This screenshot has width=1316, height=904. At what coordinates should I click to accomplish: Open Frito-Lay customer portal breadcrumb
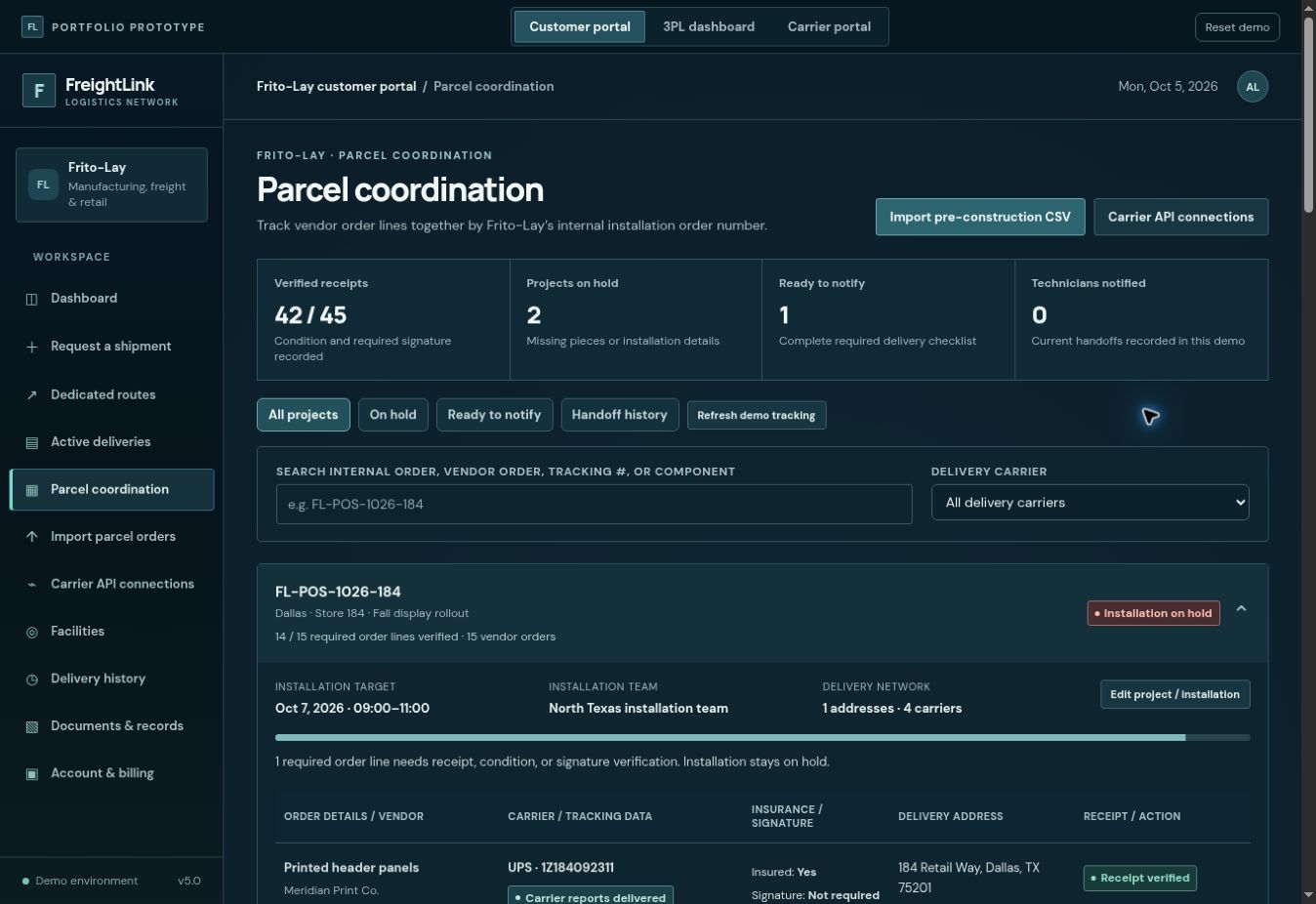pyautogui.click(x=337, y=87)
